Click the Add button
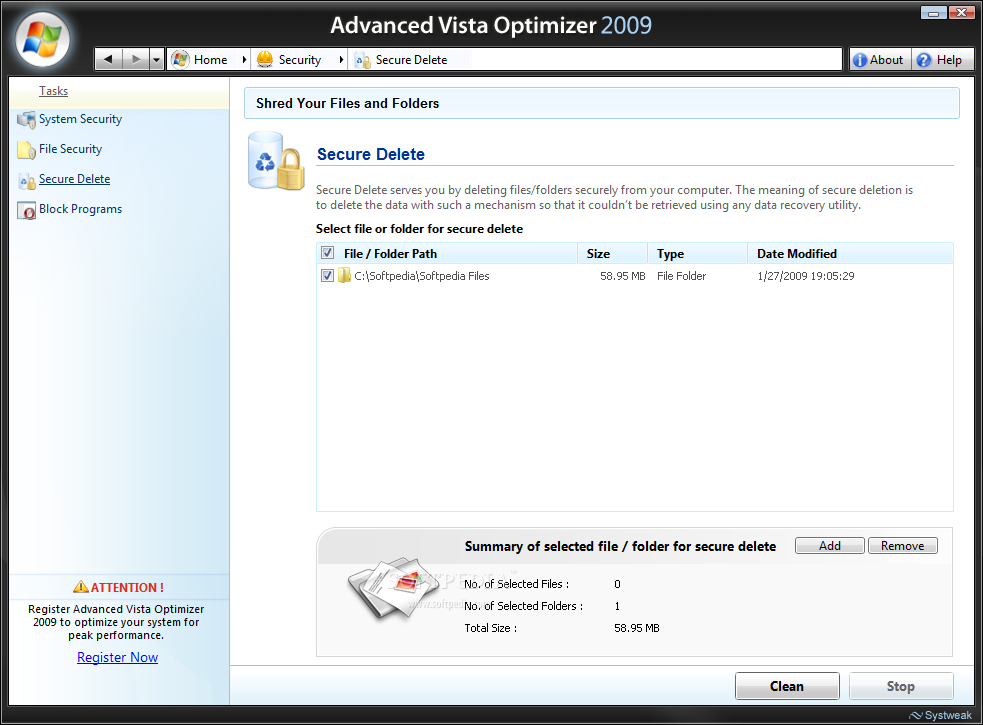The height and width of the screenshot is (725, 983). (x=829, y=546)
